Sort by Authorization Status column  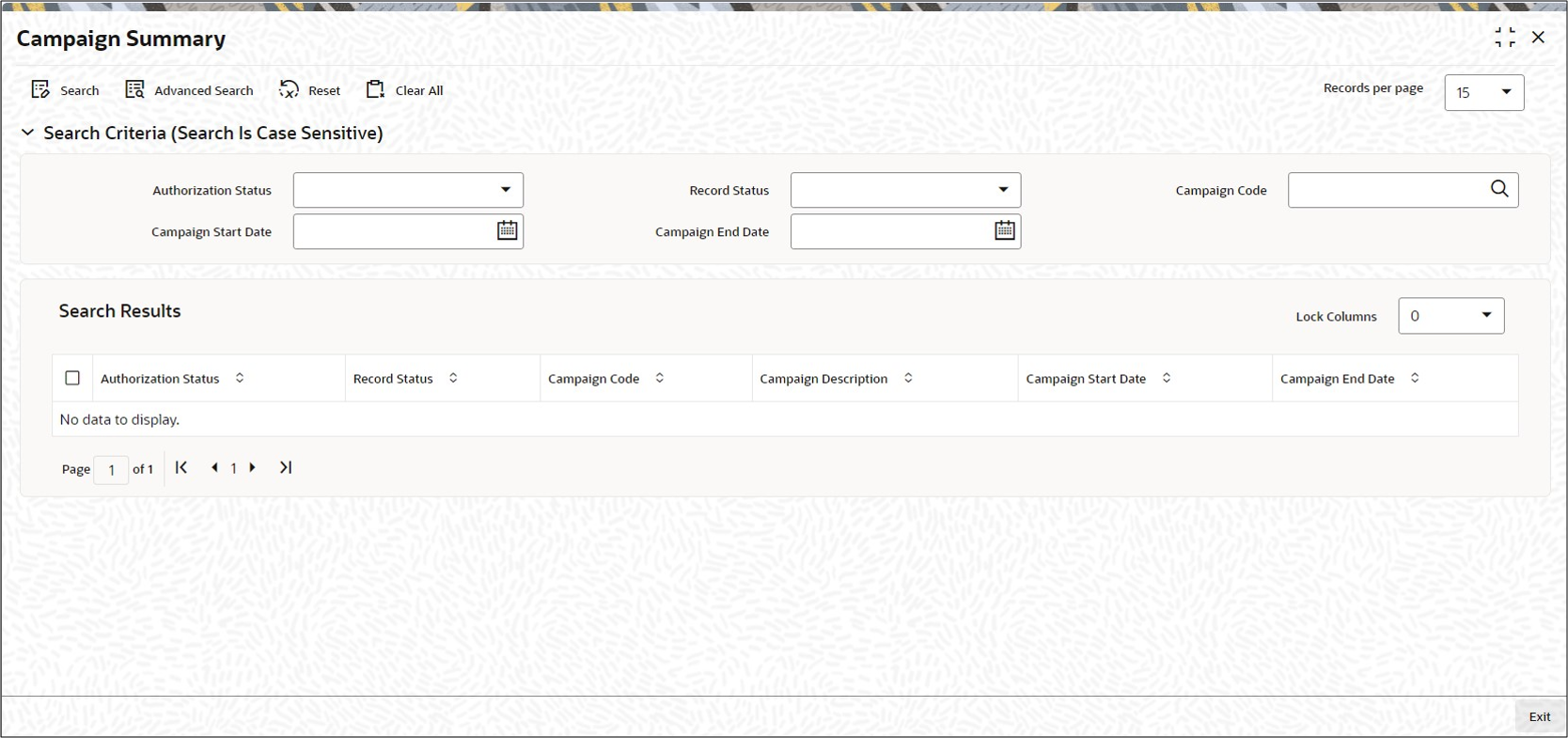pos(240,378)
